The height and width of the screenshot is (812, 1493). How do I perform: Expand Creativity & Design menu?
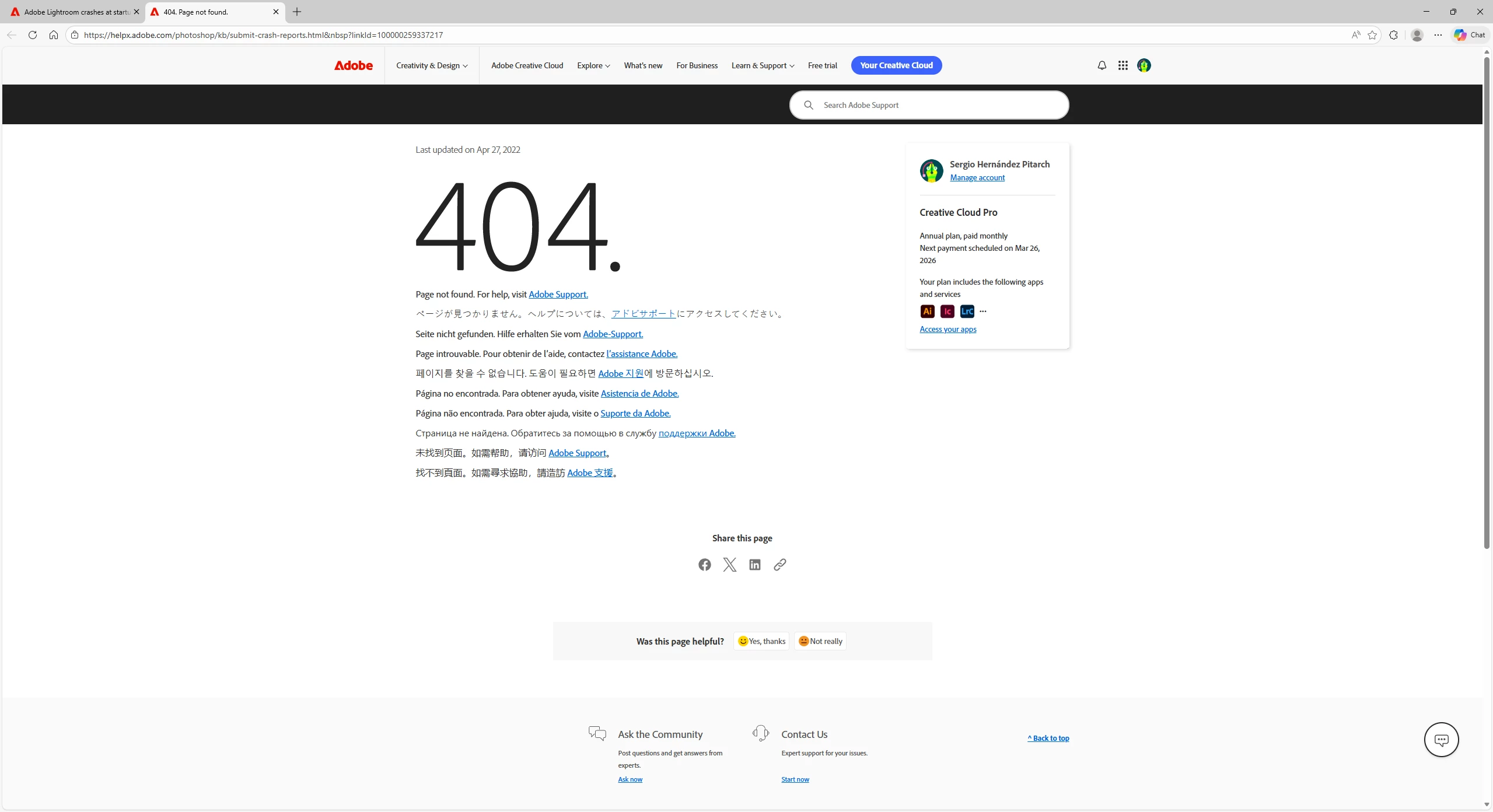point(432,65)
